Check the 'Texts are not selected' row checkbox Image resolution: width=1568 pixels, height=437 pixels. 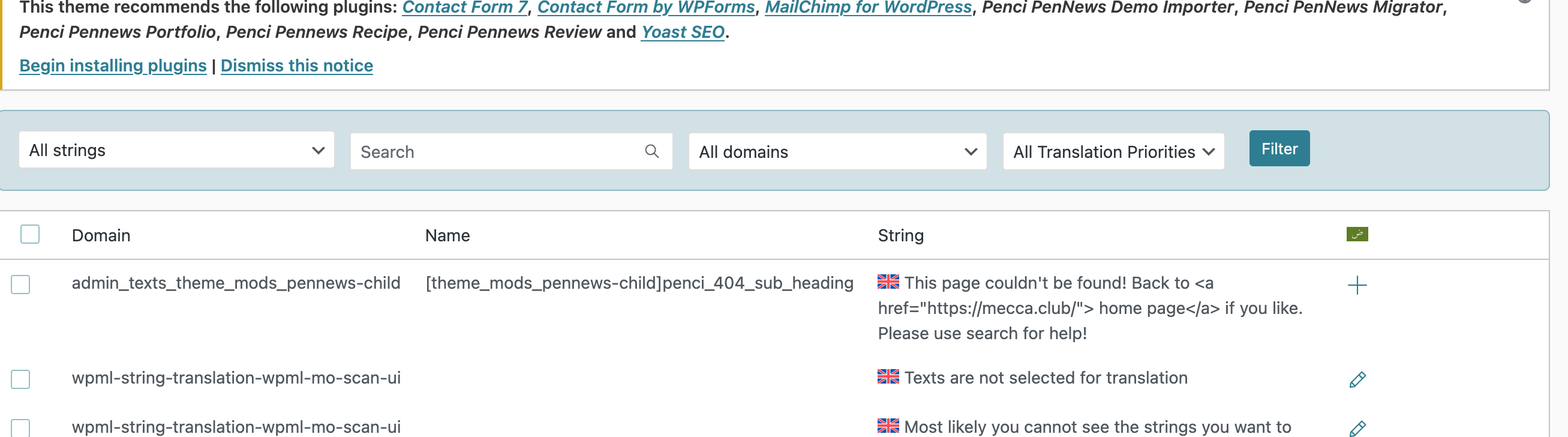[21, 379]
